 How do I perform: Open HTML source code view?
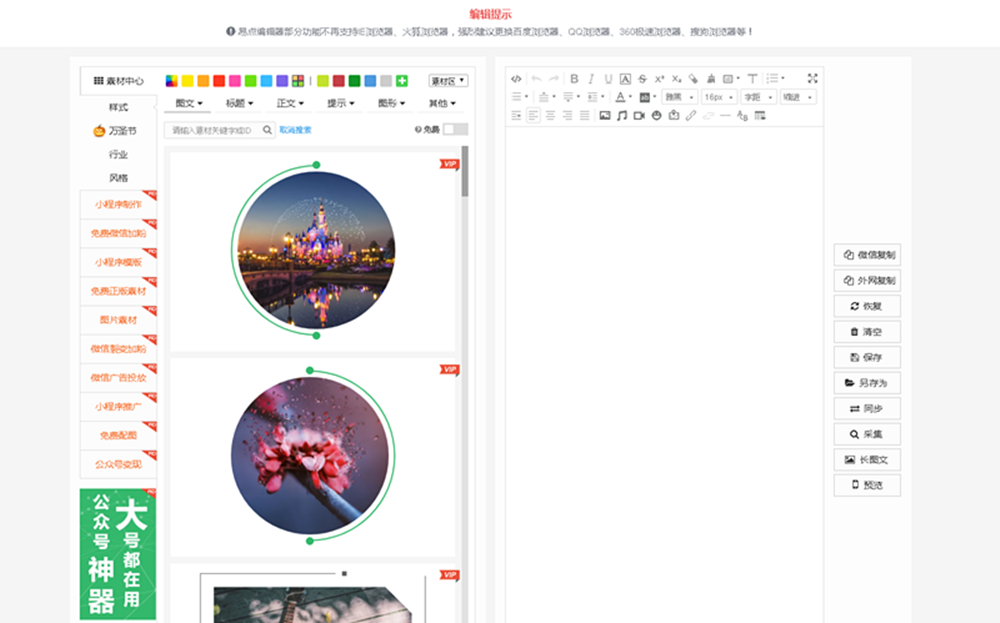(x=516, y=79)
